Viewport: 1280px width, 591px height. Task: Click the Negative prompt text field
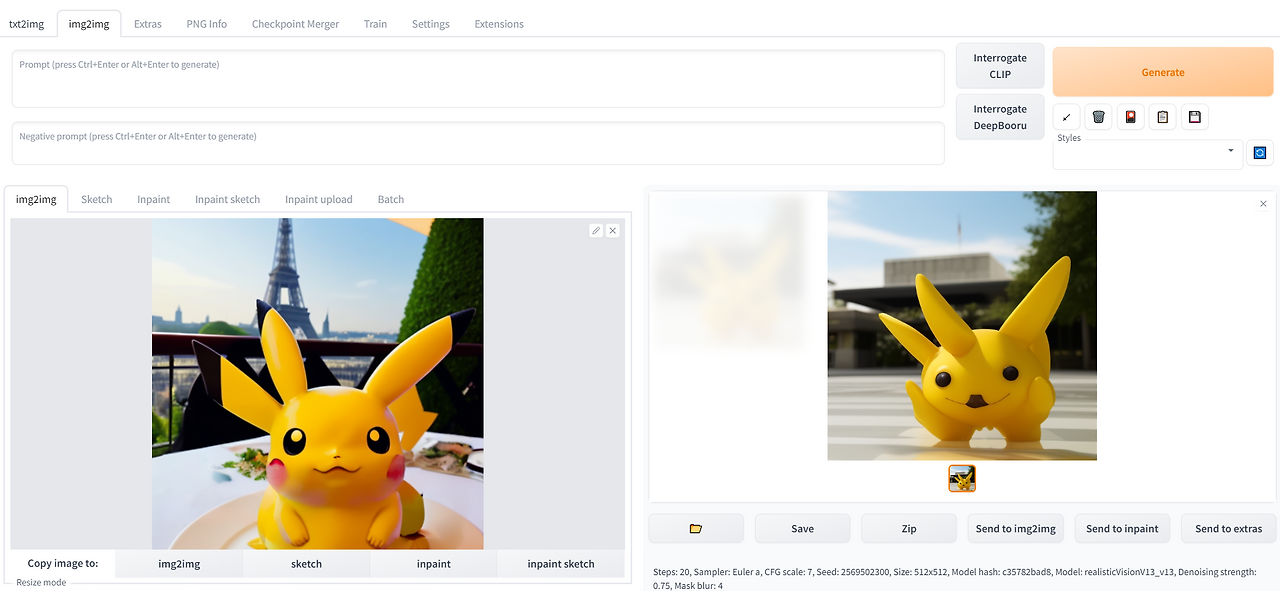tap(478, 143)
